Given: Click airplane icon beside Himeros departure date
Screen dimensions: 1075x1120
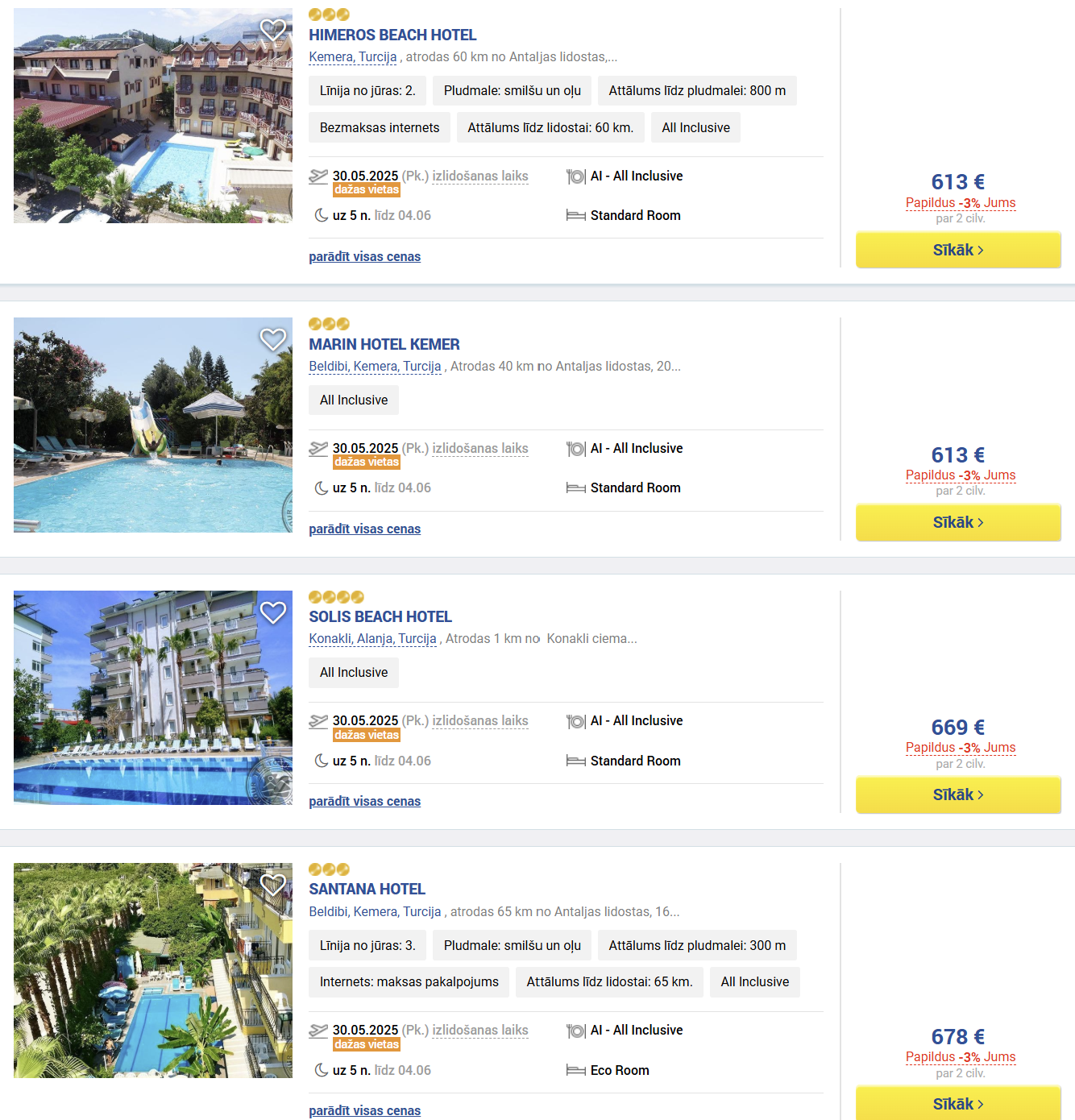Looking at the screenshot, I should point(318,176).
